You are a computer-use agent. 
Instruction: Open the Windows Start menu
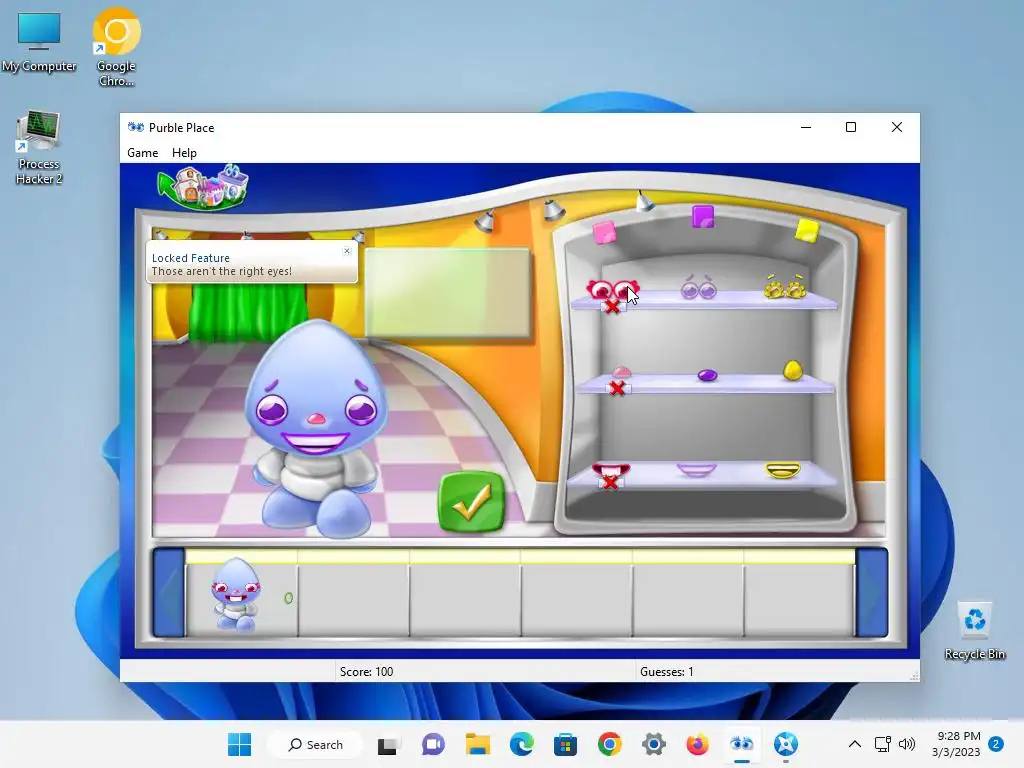239,744
